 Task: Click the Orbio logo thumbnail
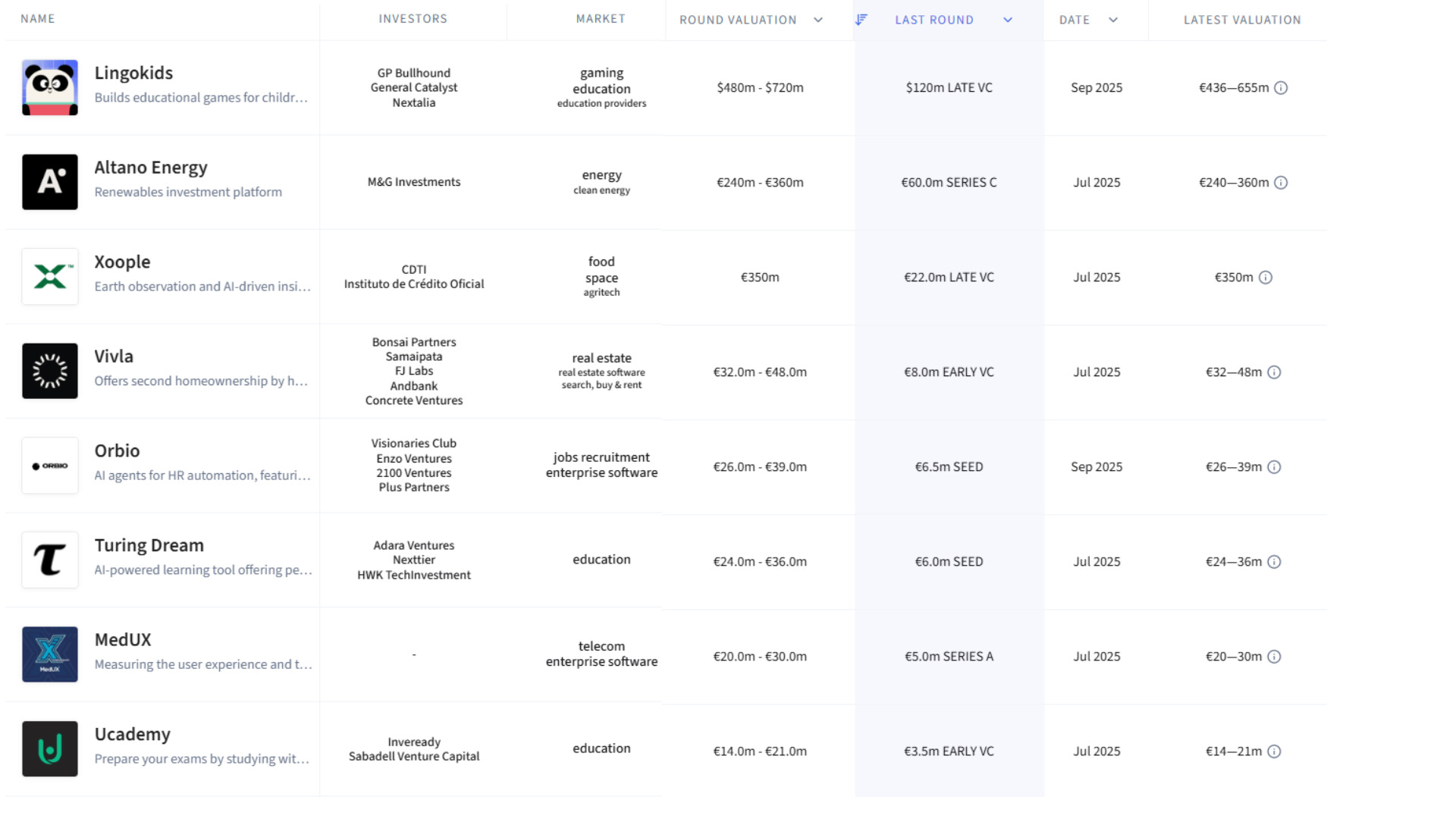(x=50, y=466)
